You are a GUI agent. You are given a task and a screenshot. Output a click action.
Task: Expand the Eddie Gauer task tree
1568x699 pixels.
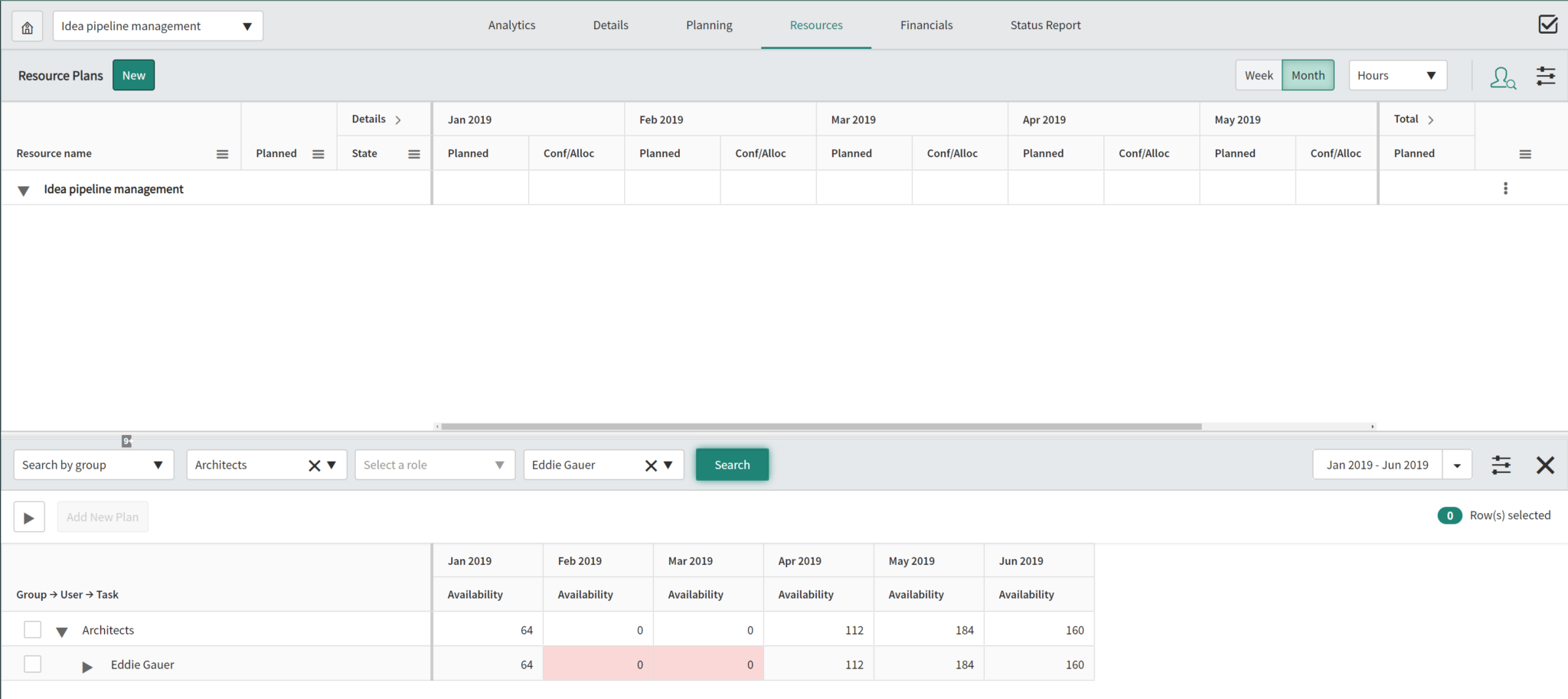87,665
